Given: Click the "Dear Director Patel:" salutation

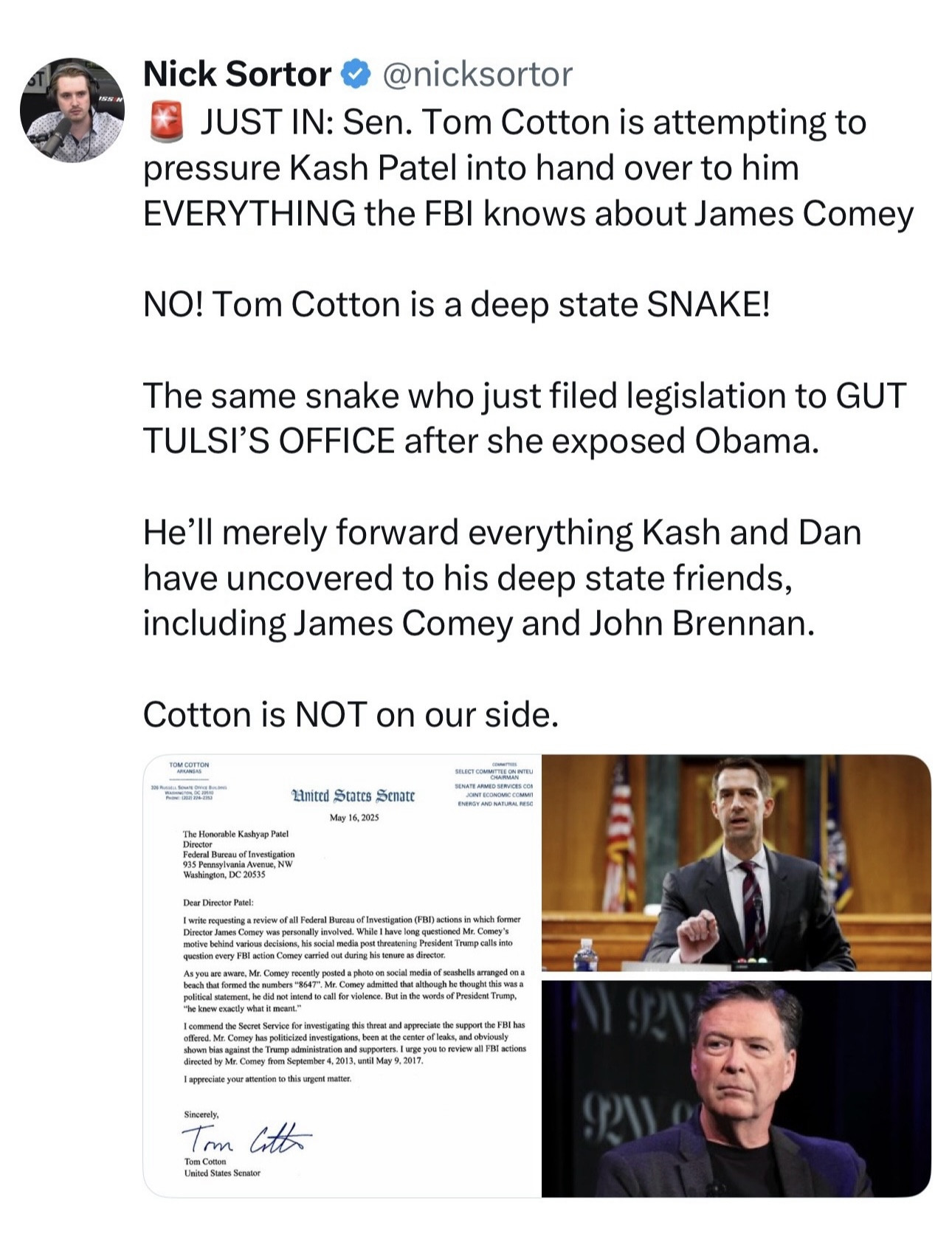Looking at the screenshot, I should coord(218,902).
